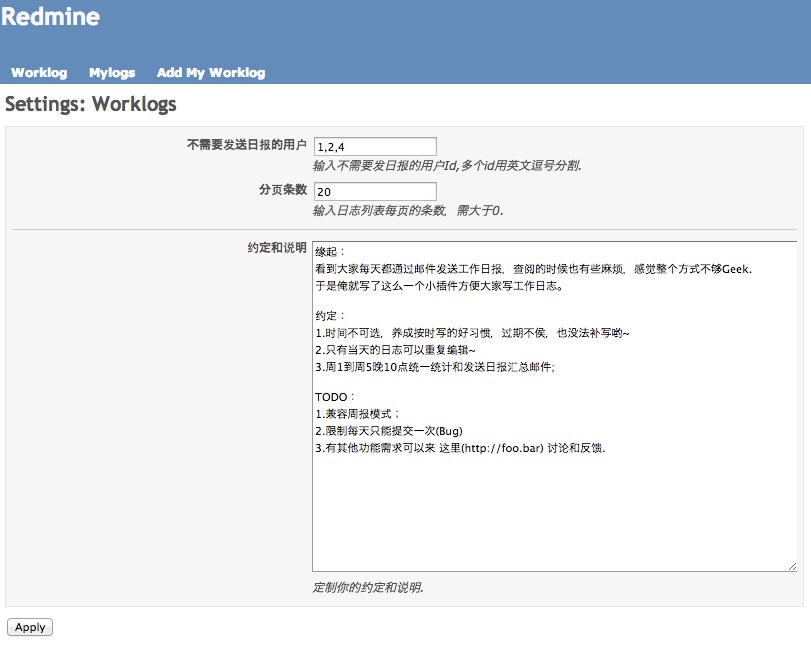
Task: Click the 缘起 line in the textarea
Action: pos(329,252)
